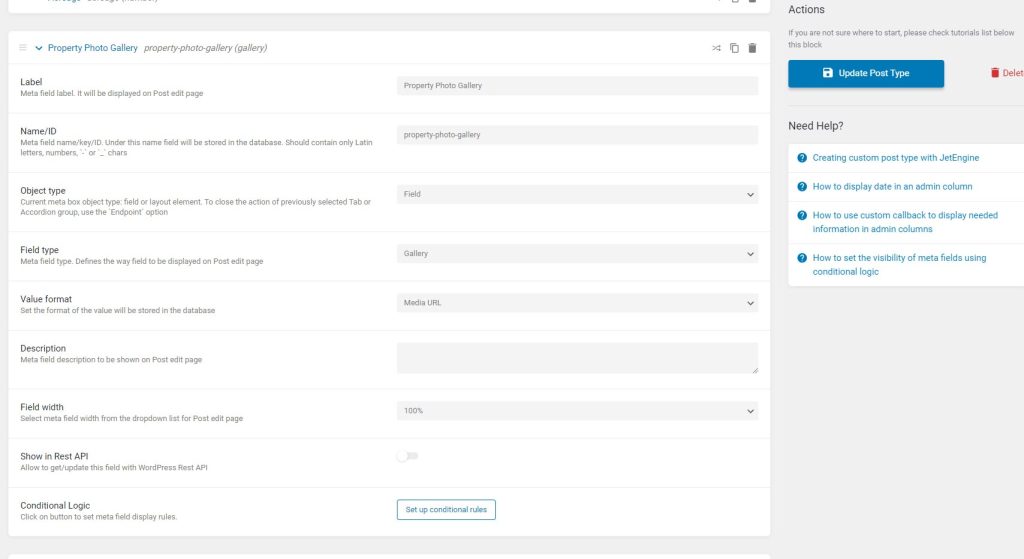Click Set up conditional rules button
Viewport: 1024px width, 559px height.
point(446,510)
